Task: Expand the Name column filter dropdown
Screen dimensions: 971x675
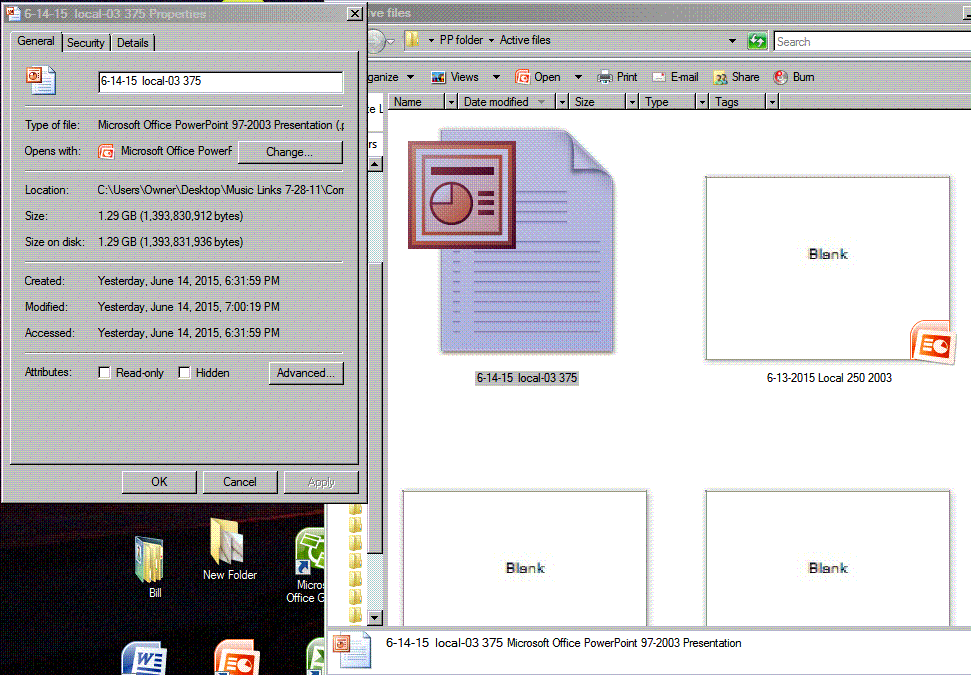Action: pyautogui.click(x=451, y=102)
